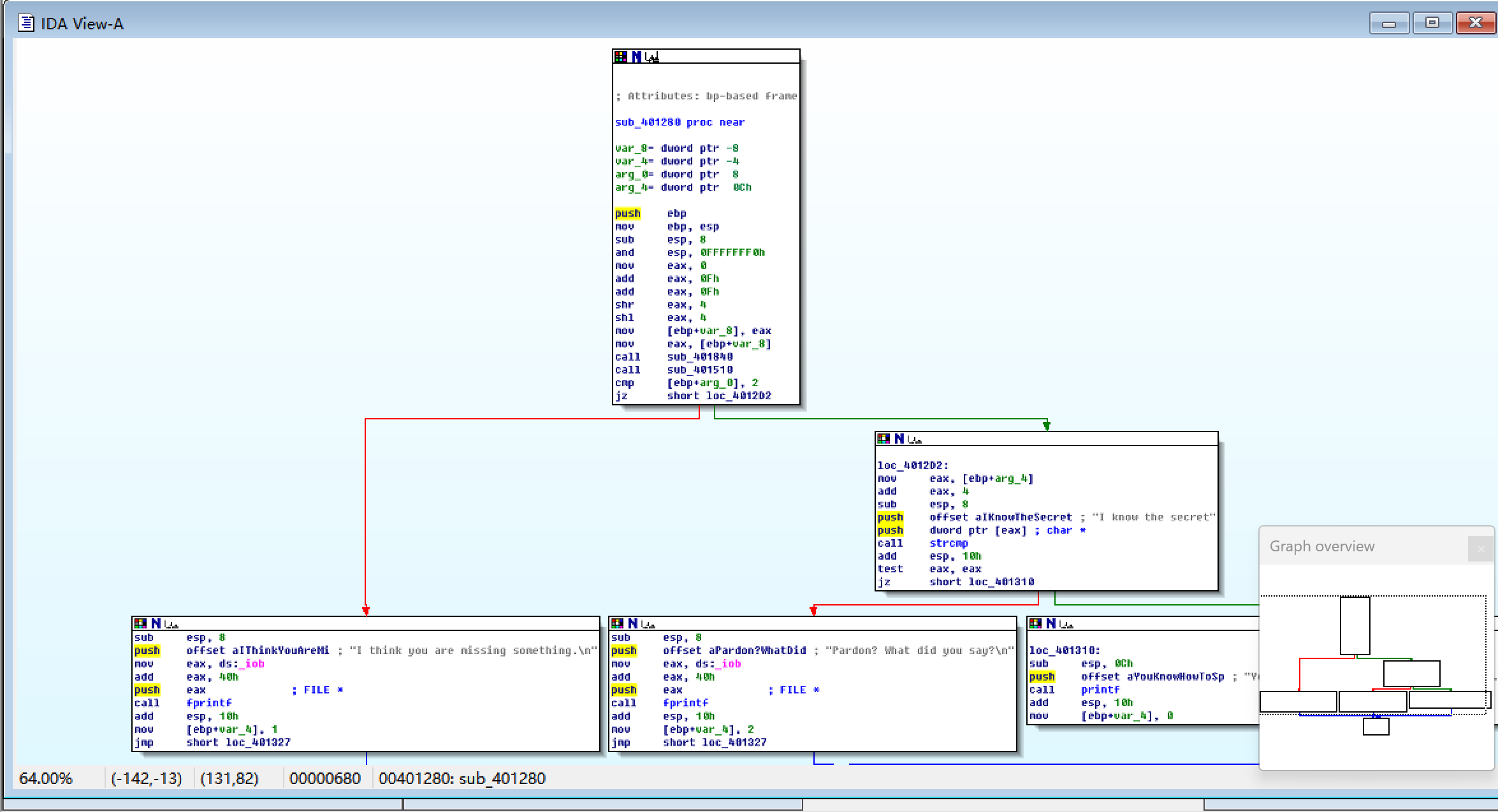The image size is (1498, 812).
Task: Click the N icon on the 'Pardon?' block header
Action: (632, 623)
